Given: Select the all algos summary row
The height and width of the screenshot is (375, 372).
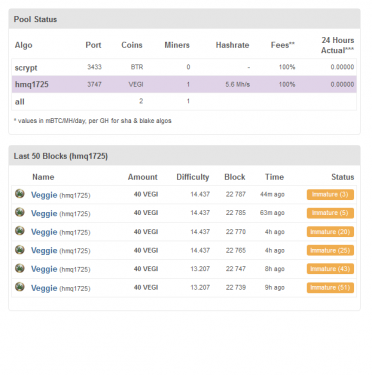Looking at the screenshot, I should [x=184, y=102].
